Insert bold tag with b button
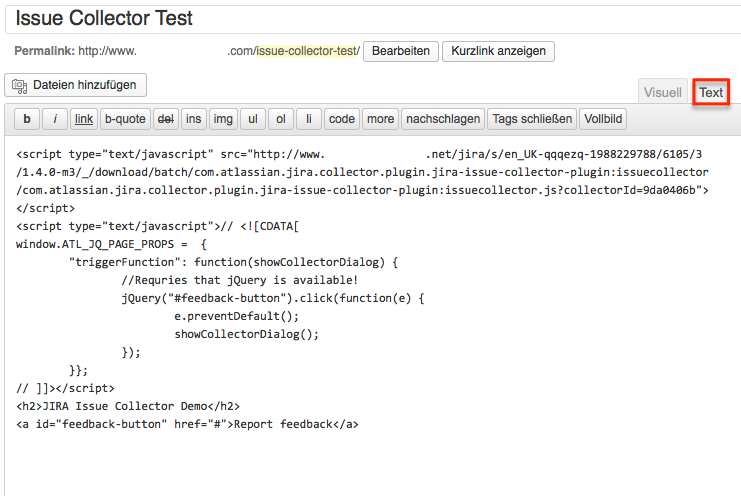 click(27, 119)
